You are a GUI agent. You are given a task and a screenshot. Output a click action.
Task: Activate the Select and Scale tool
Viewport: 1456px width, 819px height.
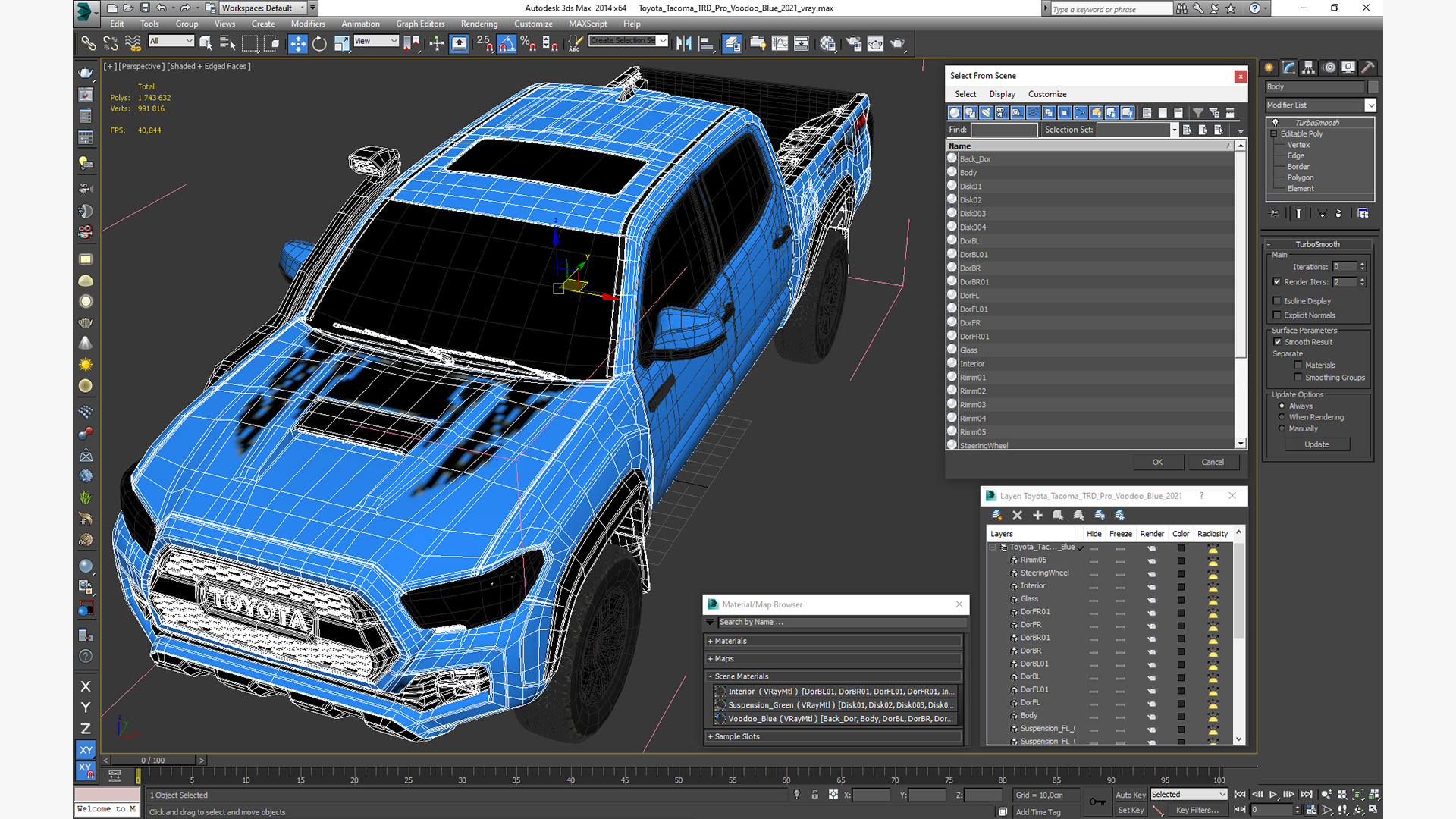pos(342,43)
